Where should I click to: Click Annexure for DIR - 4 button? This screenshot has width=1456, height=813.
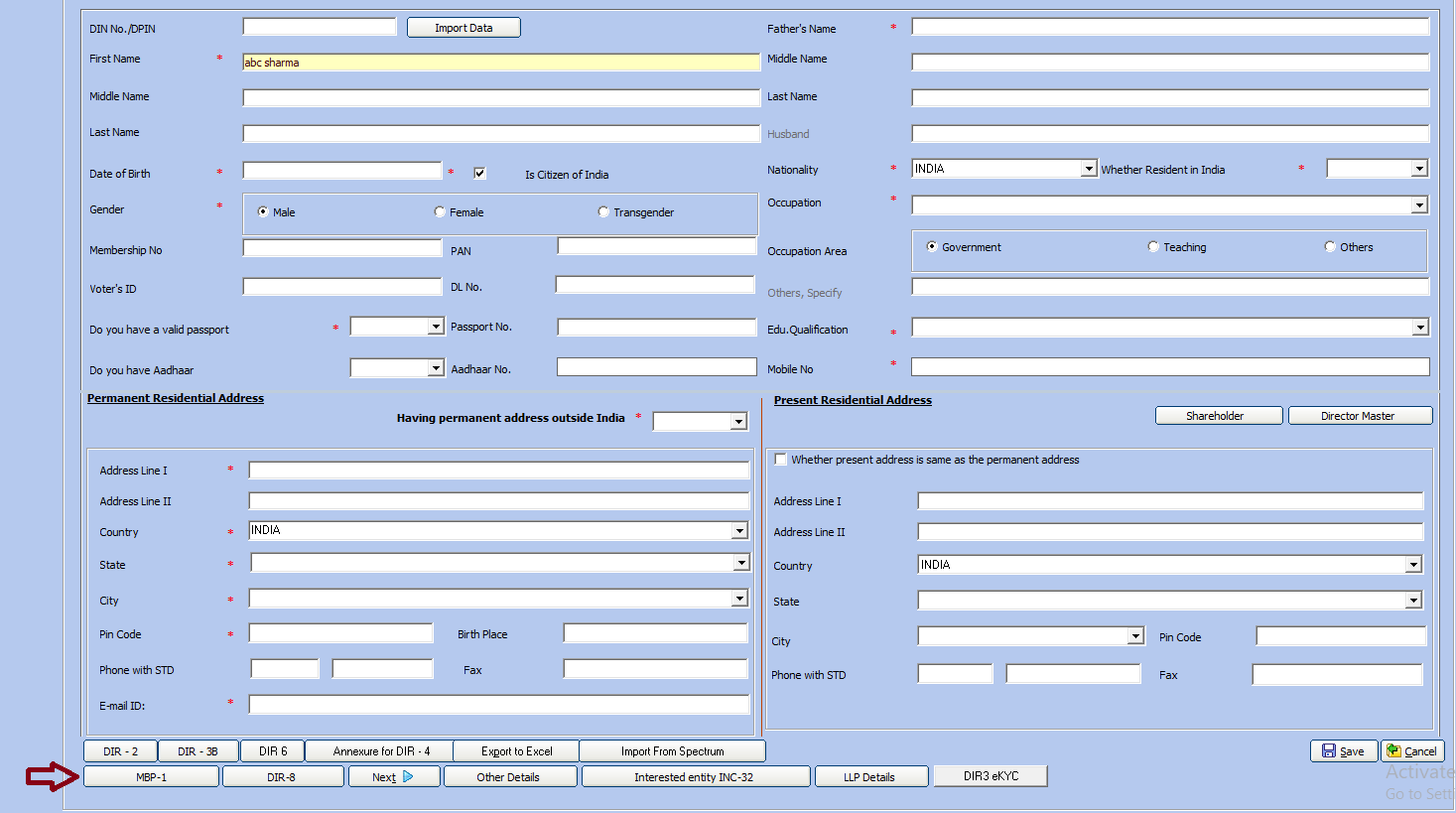click(x=380, y=751)
